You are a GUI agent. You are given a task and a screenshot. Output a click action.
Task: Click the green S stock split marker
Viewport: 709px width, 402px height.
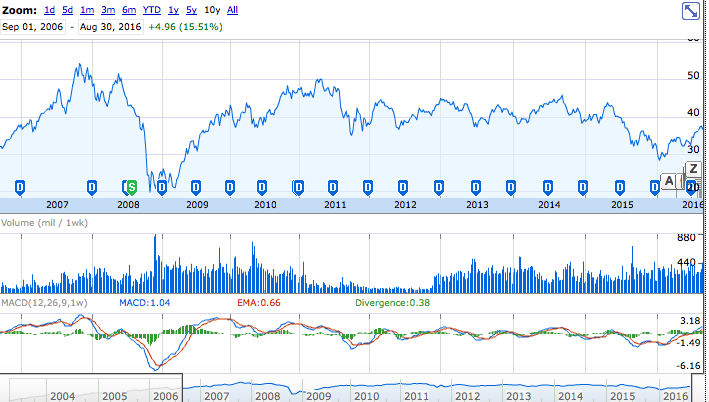click(132, 187)
